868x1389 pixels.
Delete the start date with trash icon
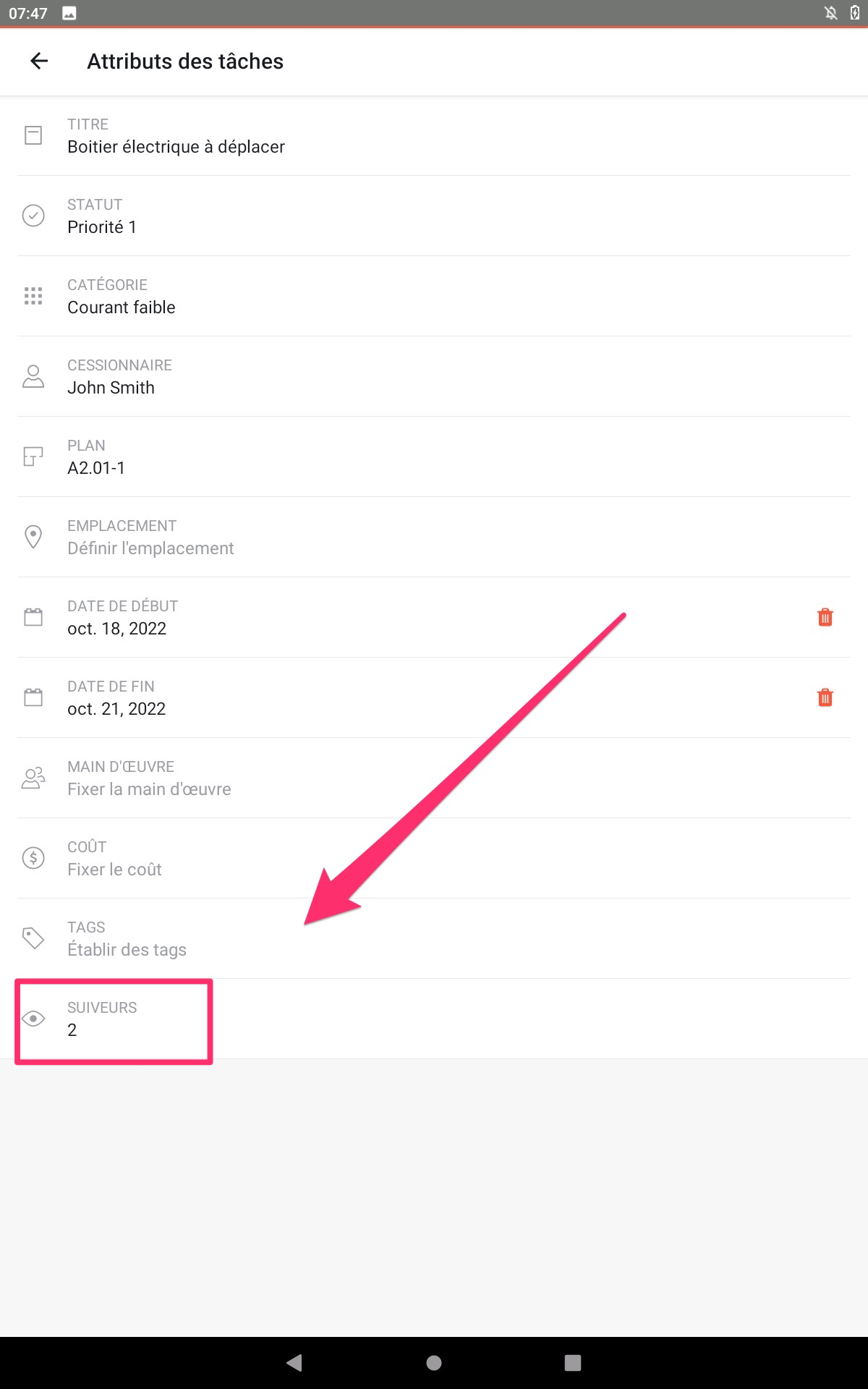coord(825,617)
